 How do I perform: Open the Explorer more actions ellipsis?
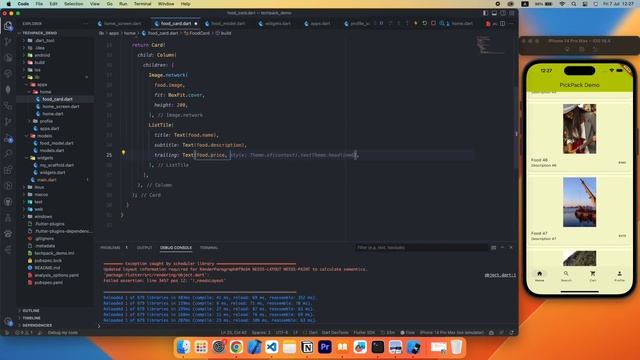(x=86, y=24)
